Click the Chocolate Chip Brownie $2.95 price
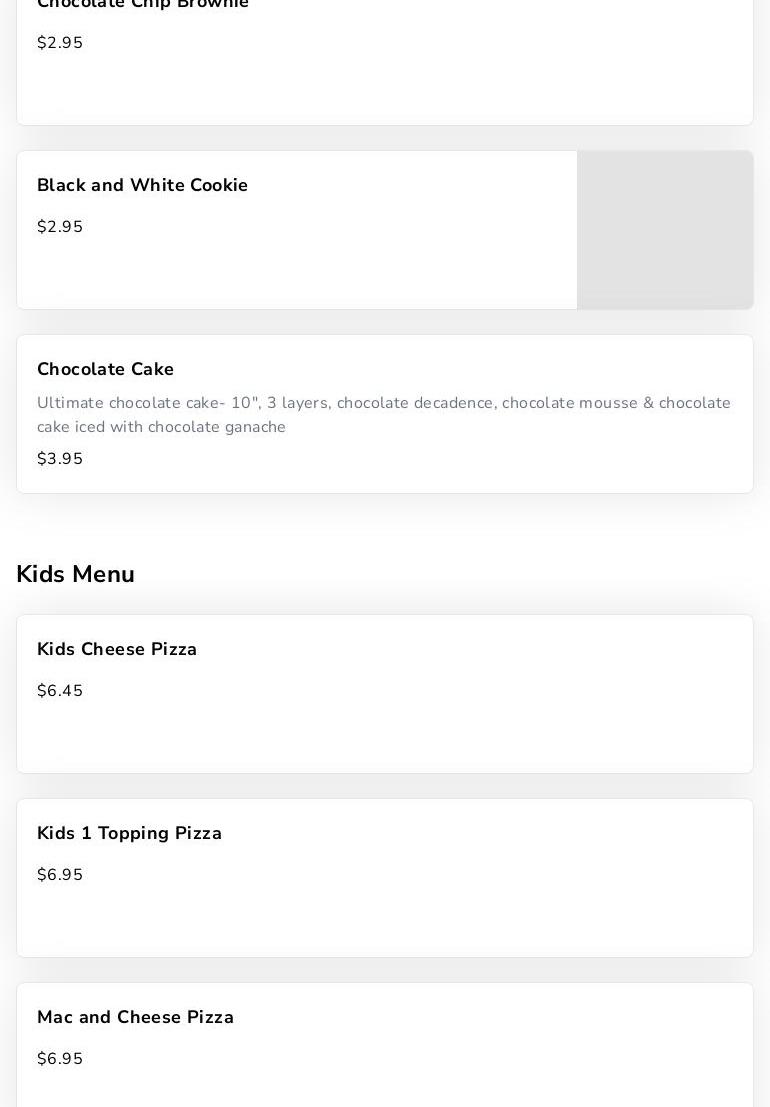 click(60, 43)
